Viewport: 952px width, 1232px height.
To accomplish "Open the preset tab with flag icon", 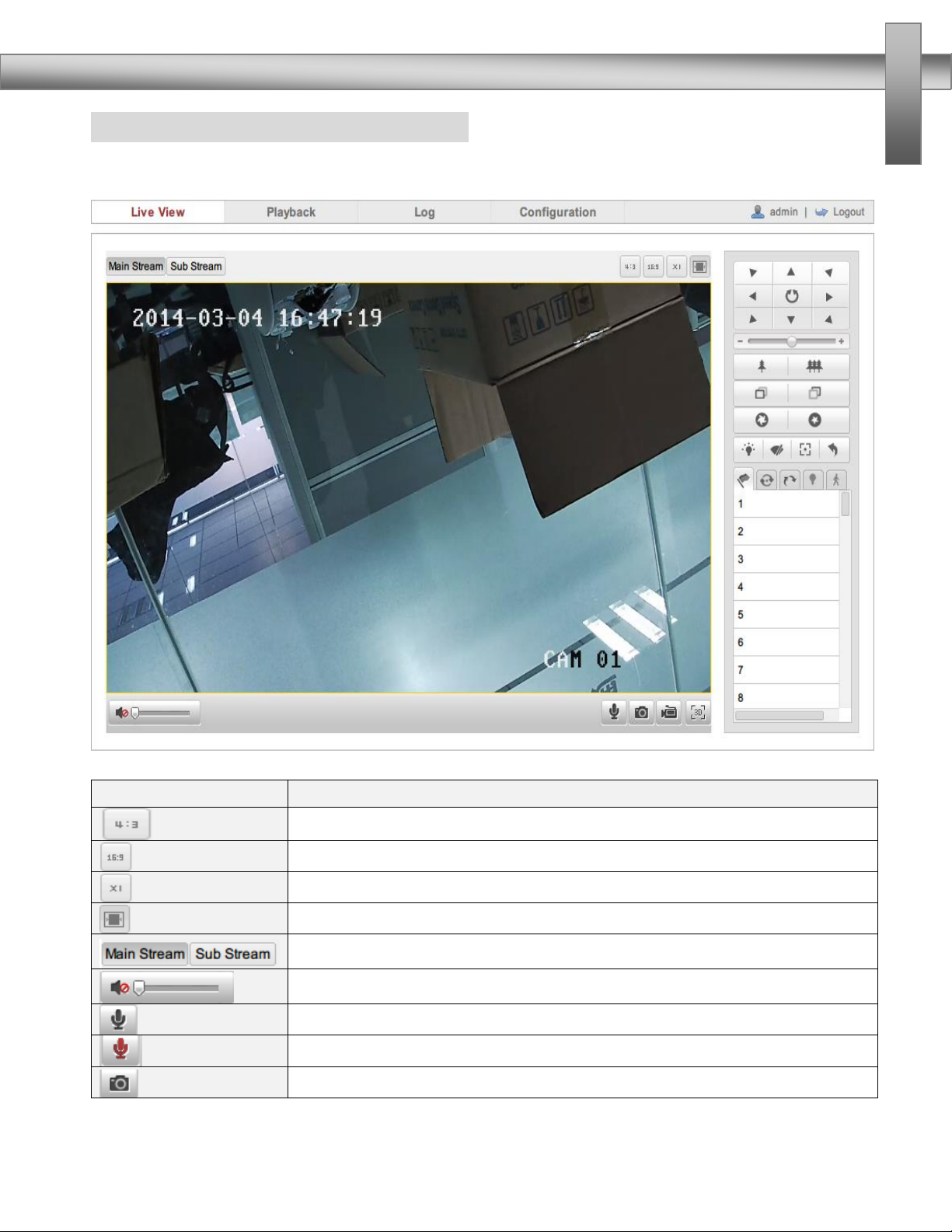I will pyautogui.click(x=744, y=480).
